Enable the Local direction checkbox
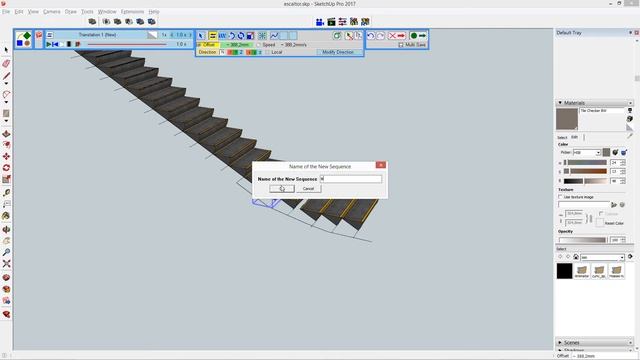Viewport: 640px width, 360px height. [x=268, y=52]
